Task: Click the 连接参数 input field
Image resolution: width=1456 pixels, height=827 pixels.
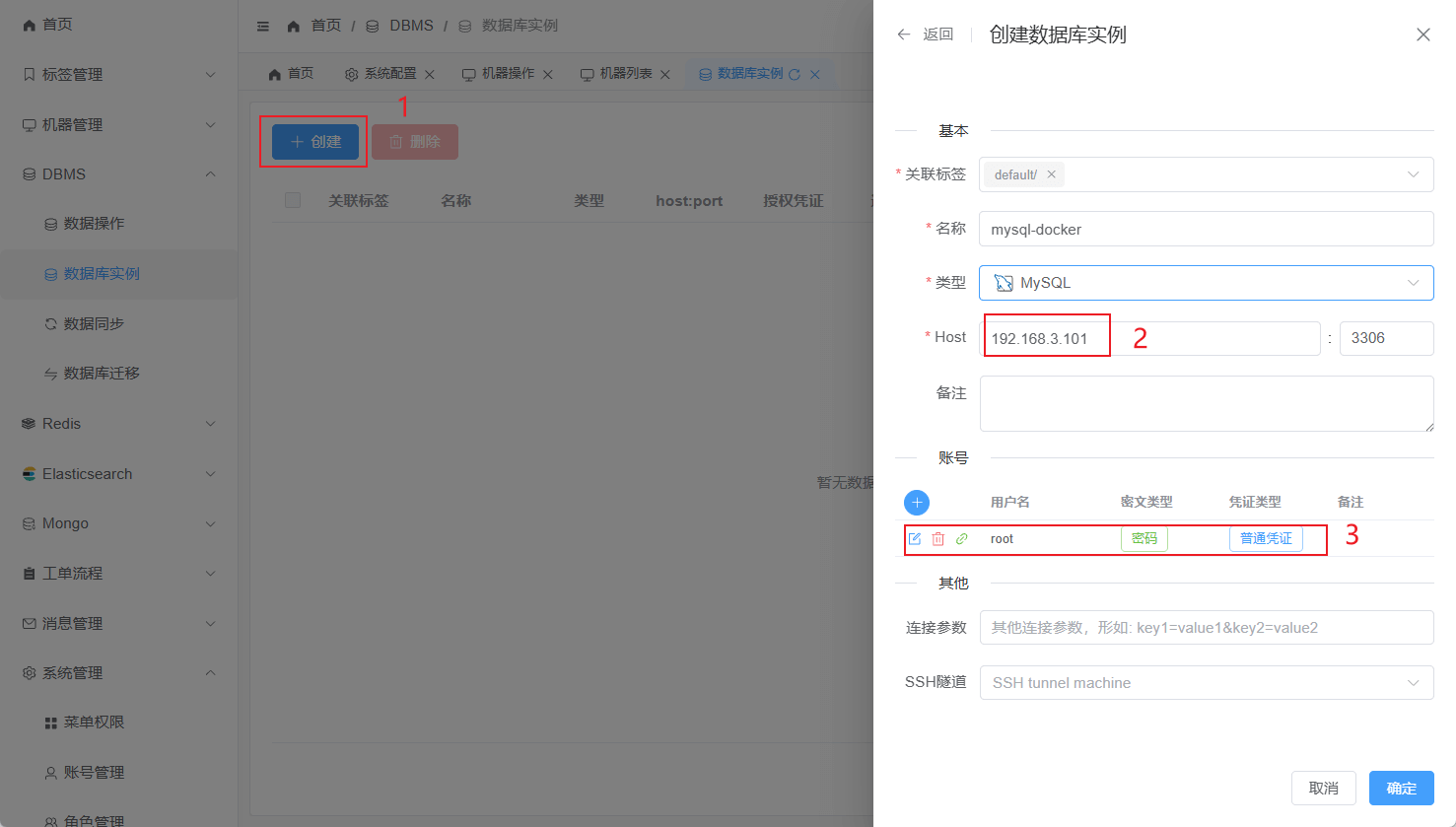Action: click(1206, 628)
